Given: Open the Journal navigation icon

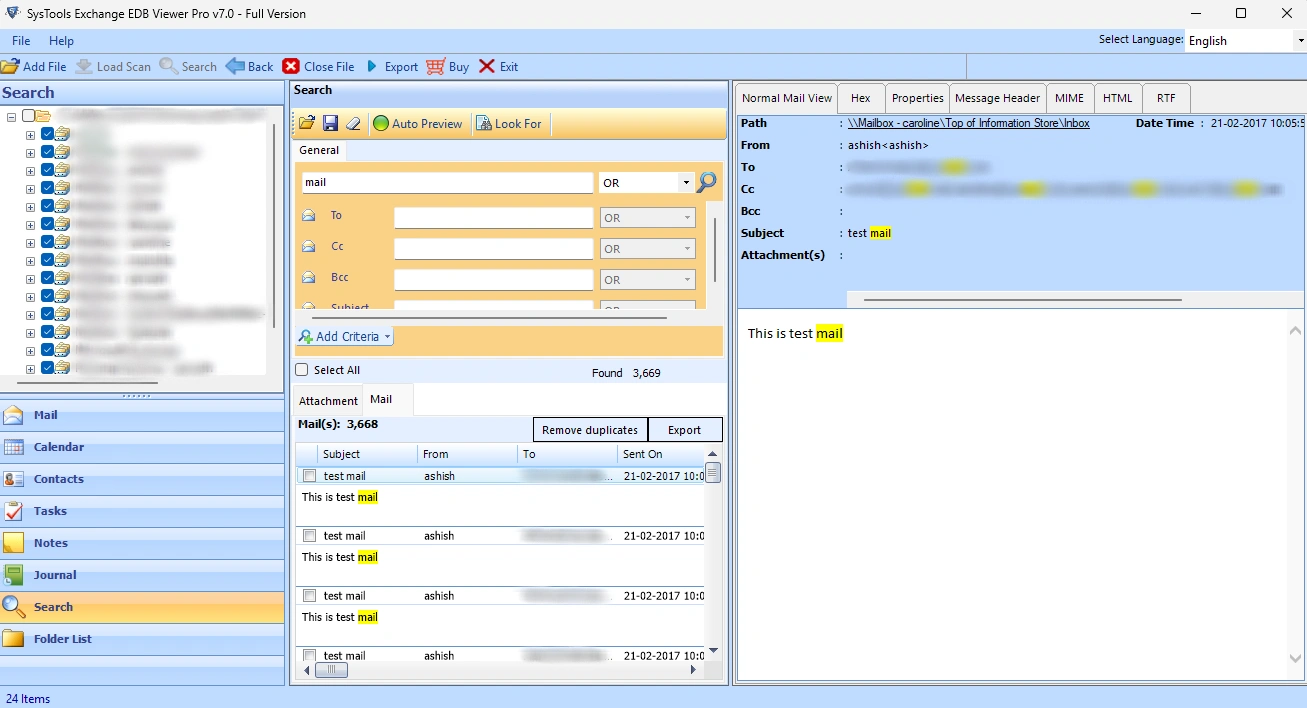Looking at the screenshot, I should [x=14, y=575].
